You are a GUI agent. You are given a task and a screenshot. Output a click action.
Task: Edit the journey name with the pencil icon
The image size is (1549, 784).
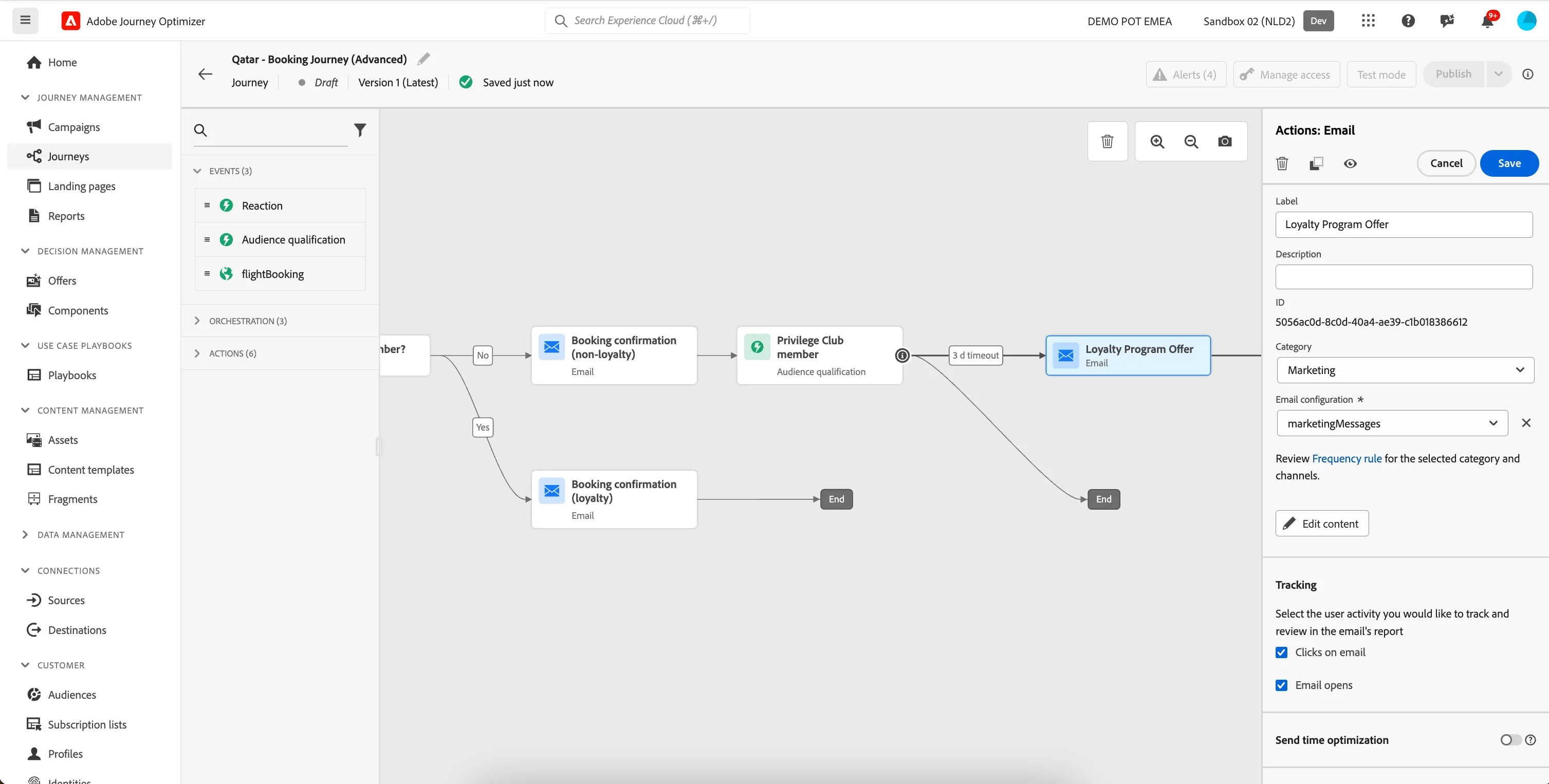tap(423, 59)
